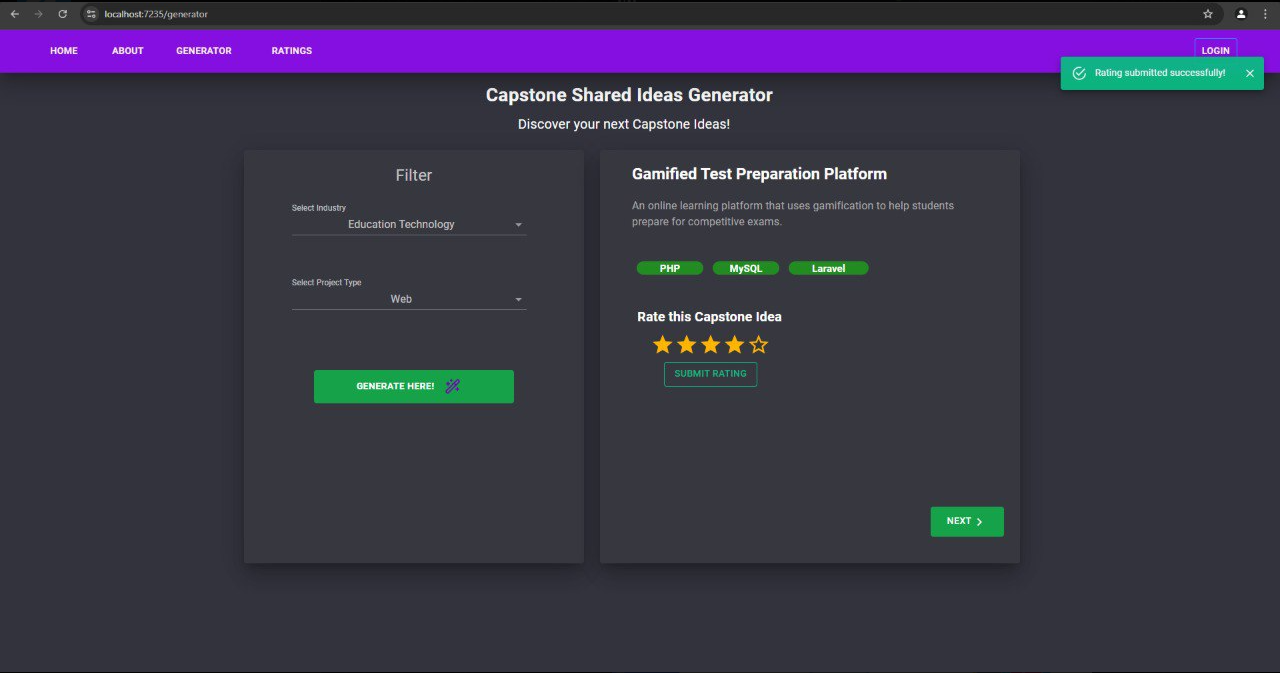Open the RATINGS nav item
Screen dimensions: 1280x673
click(x=292, y=51)
